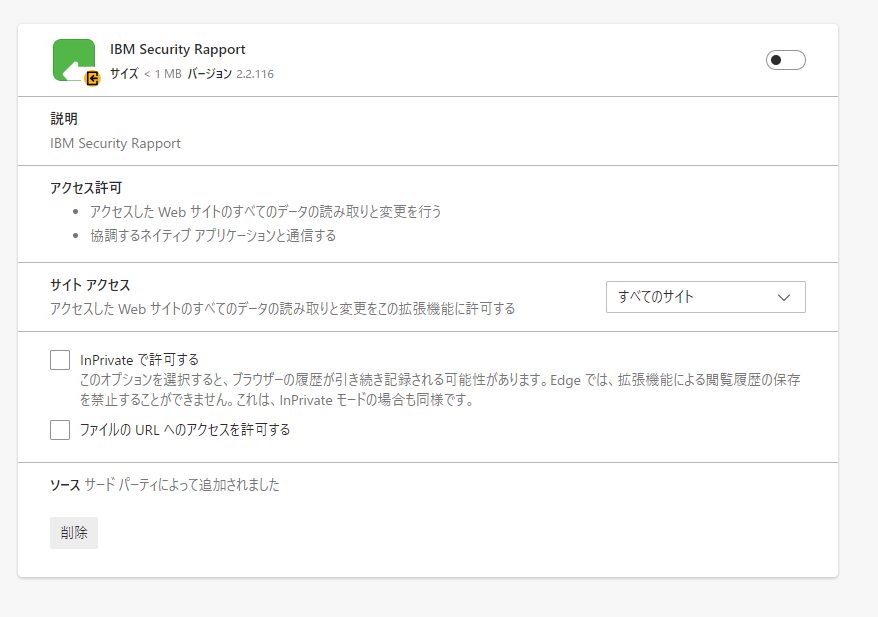Image resolution: width=878 pixels, height=617 pixels.
Task: Click the small yellow badge on extension icon
Action: click(x=90, y=75)
